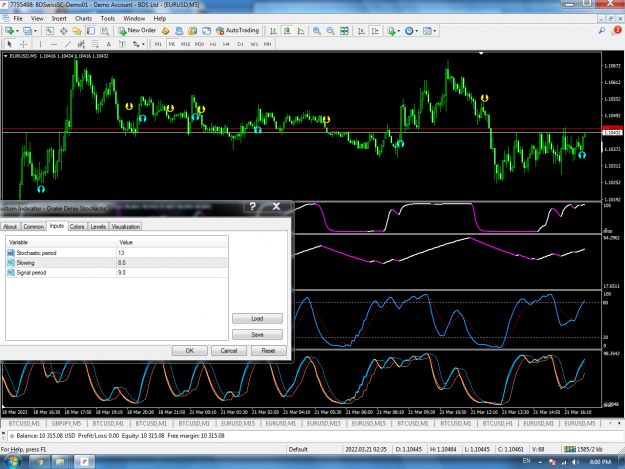Expand the Arrows objects dropdown arrow
The image size is (625, 469).
point(143,44)
